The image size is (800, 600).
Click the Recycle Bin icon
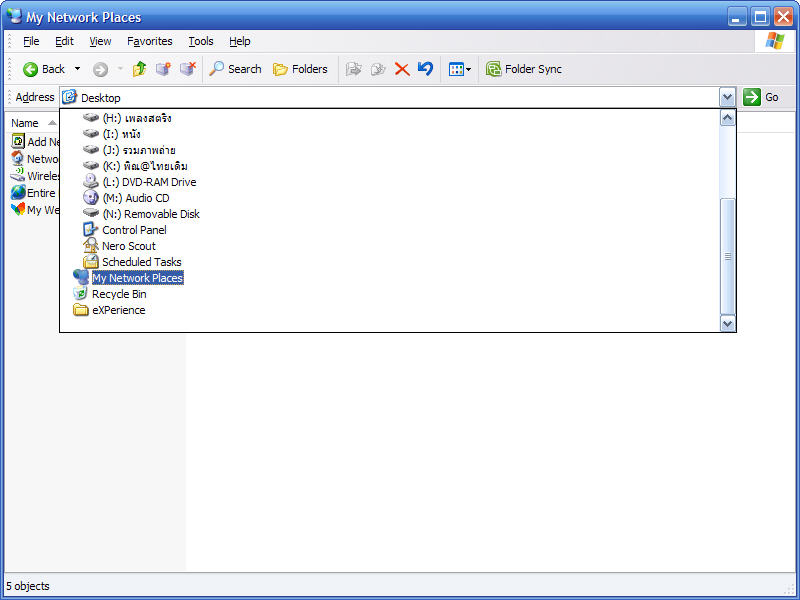[x=81, y=293]
